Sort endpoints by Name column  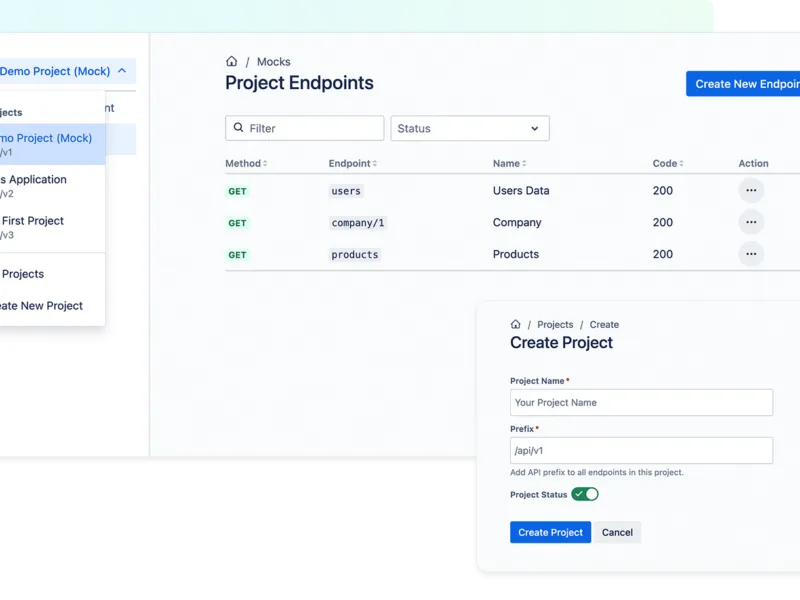click(509, 164)
